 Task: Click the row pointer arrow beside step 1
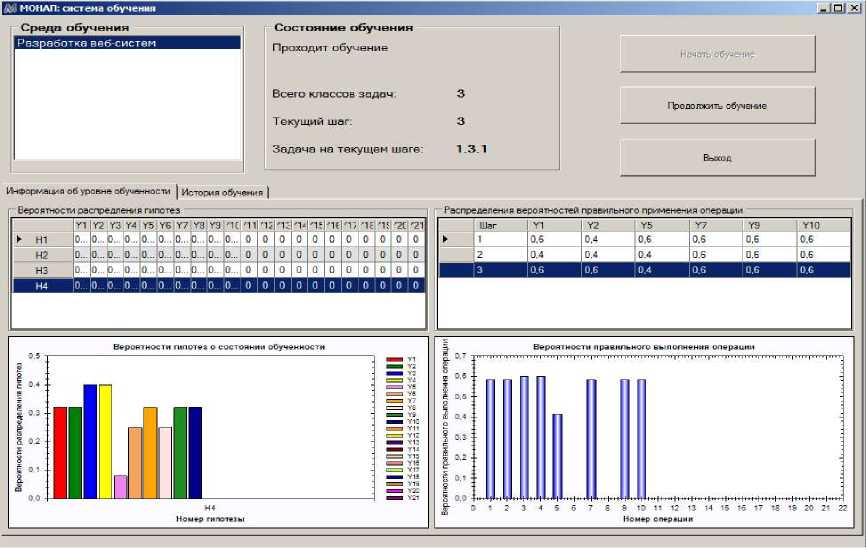click(x=446, y=240)
